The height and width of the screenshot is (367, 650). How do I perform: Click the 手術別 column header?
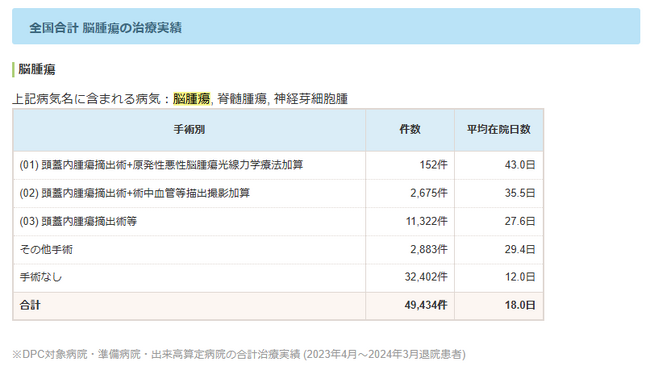tap(189, 129)
